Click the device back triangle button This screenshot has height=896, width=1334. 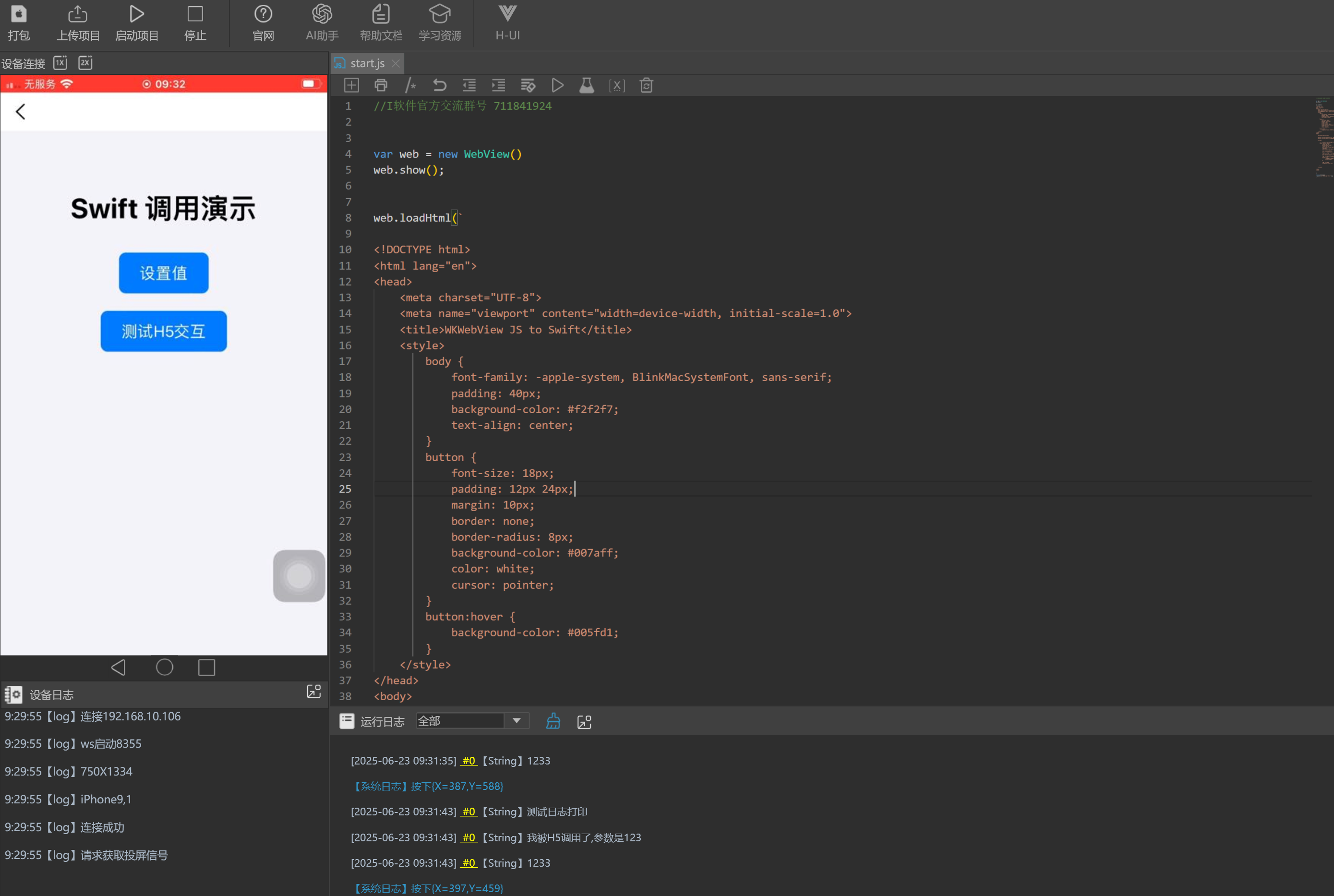pyautogui.click(x=118, y=668)
